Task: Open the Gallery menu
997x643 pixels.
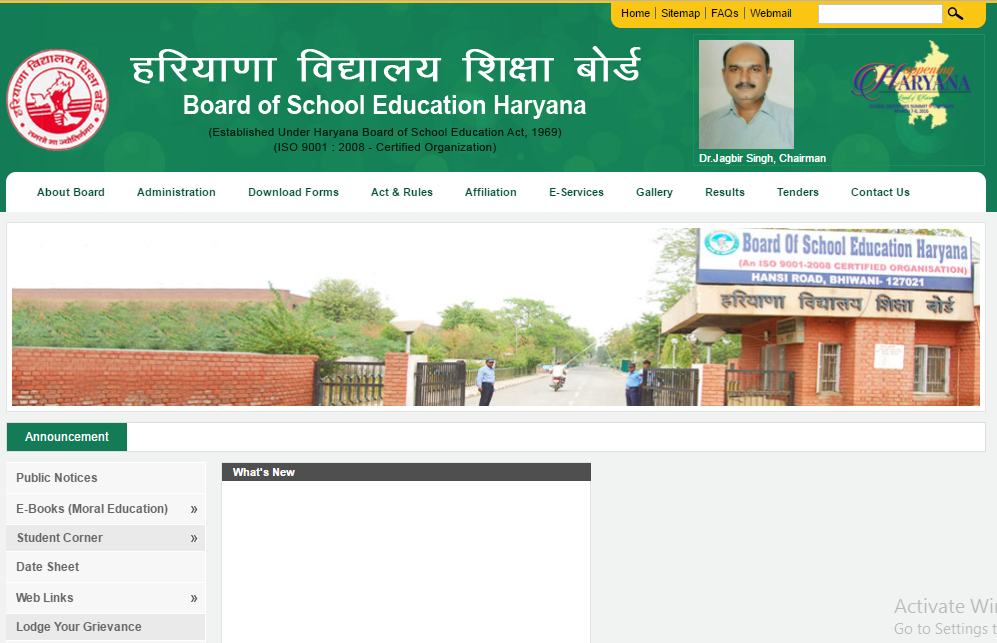Action: (654, 192)
